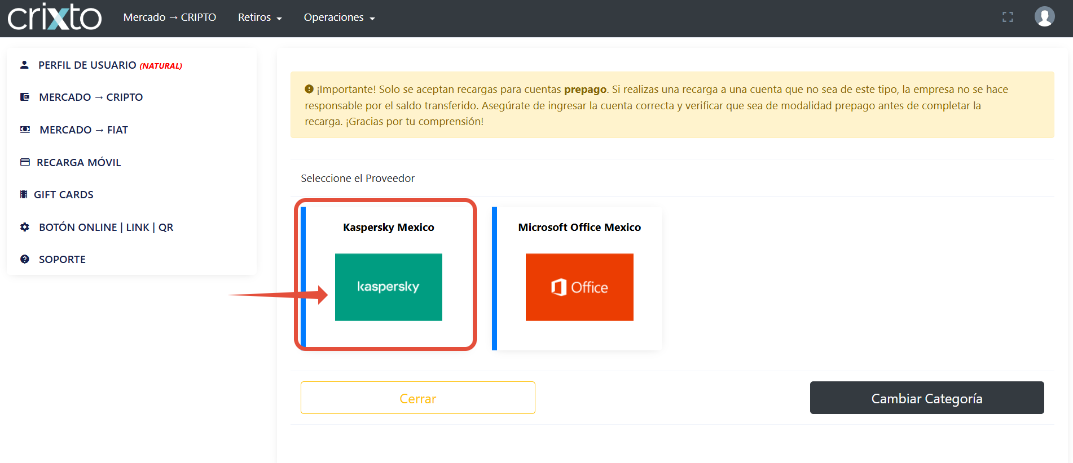Click the green Kaspersky logo image

click(x=388, y=287)
